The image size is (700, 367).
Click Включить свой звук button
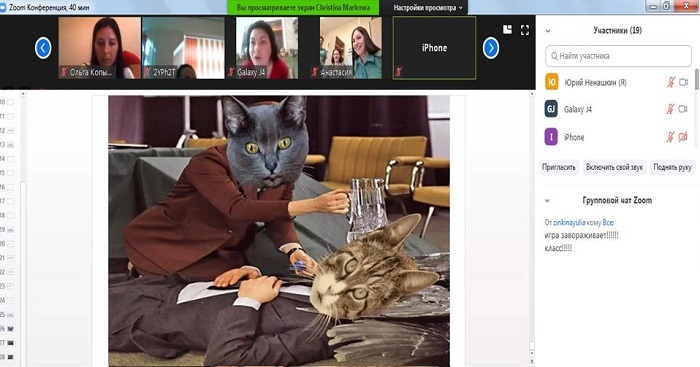[614, 167]
